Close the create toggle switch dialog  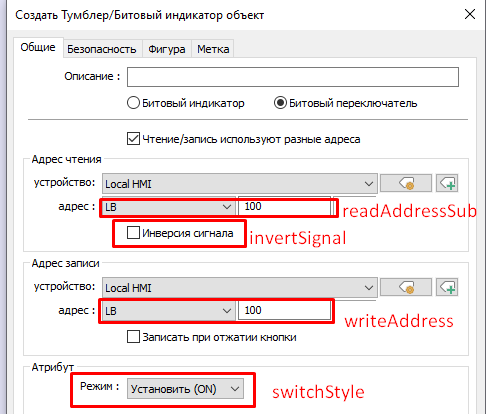(470, 14)
